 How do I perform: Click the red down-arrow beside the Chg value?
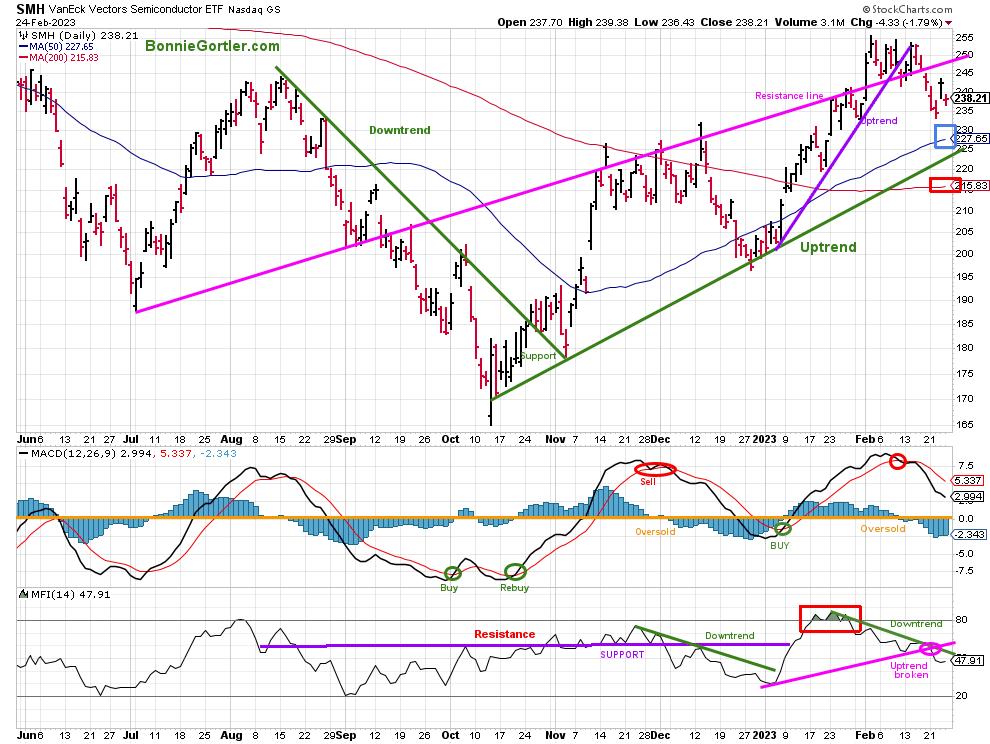948,23
